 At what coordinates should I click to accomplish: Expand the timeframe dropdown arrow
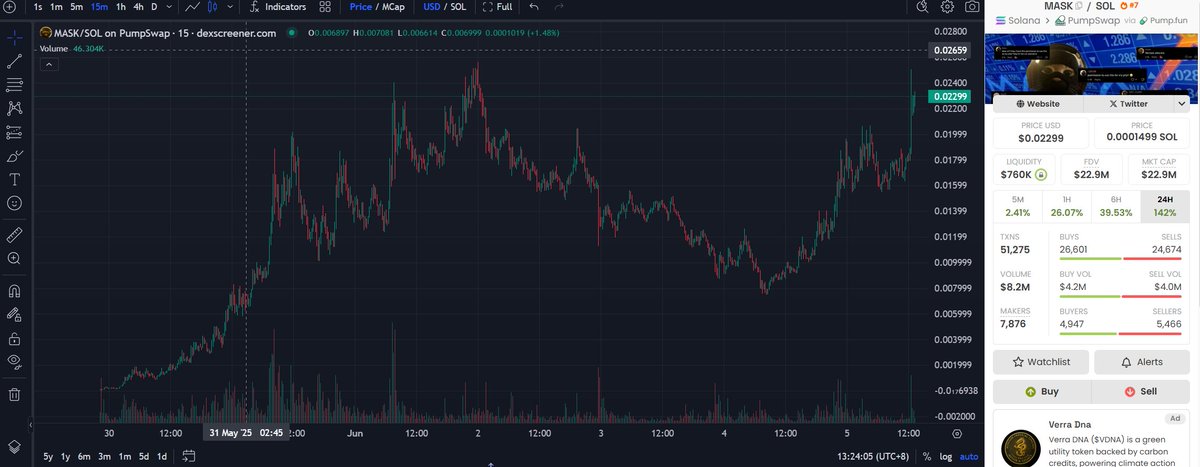[x=169, y=7]
